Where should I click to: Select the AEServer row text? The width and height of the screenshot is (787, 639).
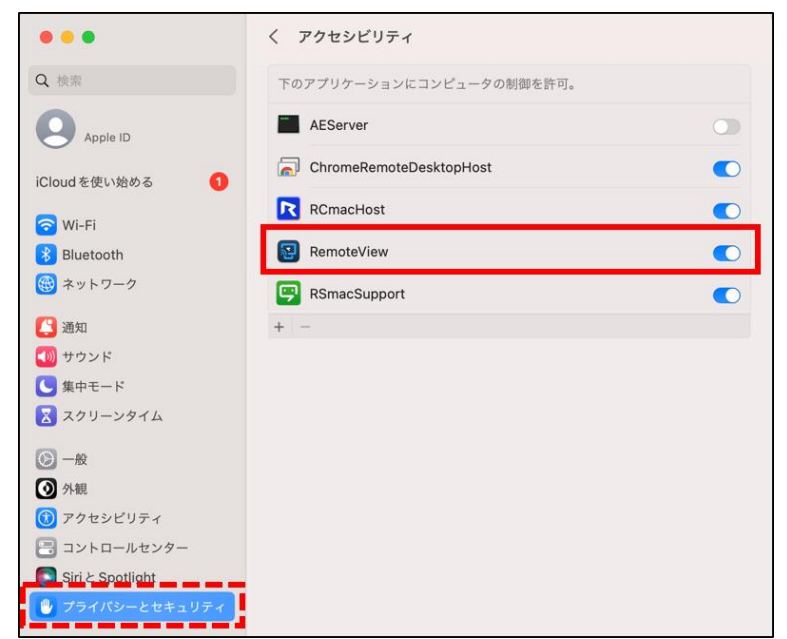[339, 125]
